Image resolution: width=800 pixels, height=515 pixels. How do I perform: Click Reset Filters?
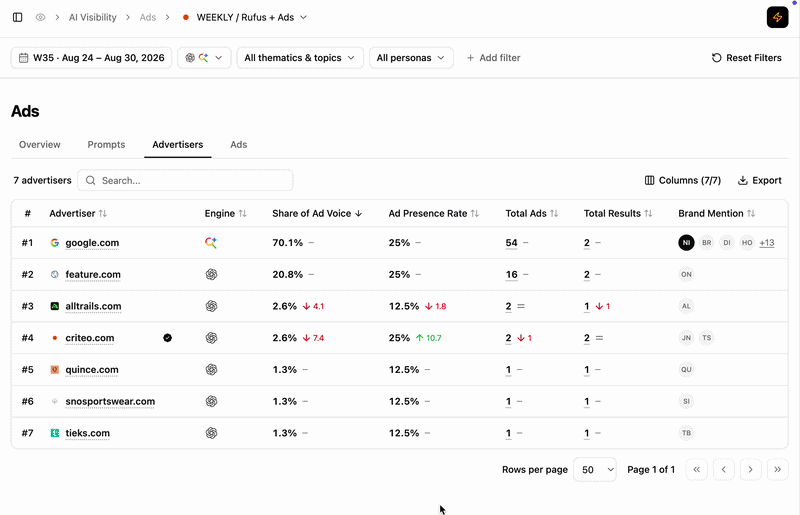[746, 58]
